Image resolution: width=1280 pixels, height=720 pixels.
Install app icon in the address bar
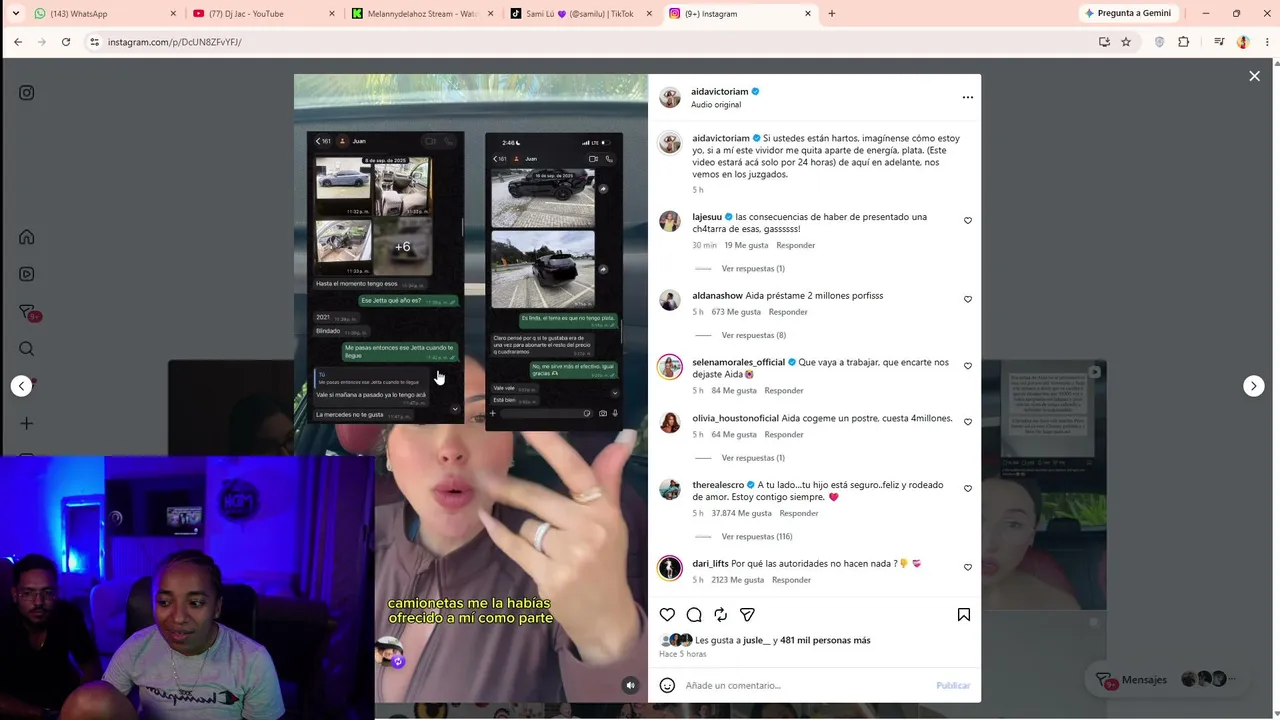tap(1104, 42)
